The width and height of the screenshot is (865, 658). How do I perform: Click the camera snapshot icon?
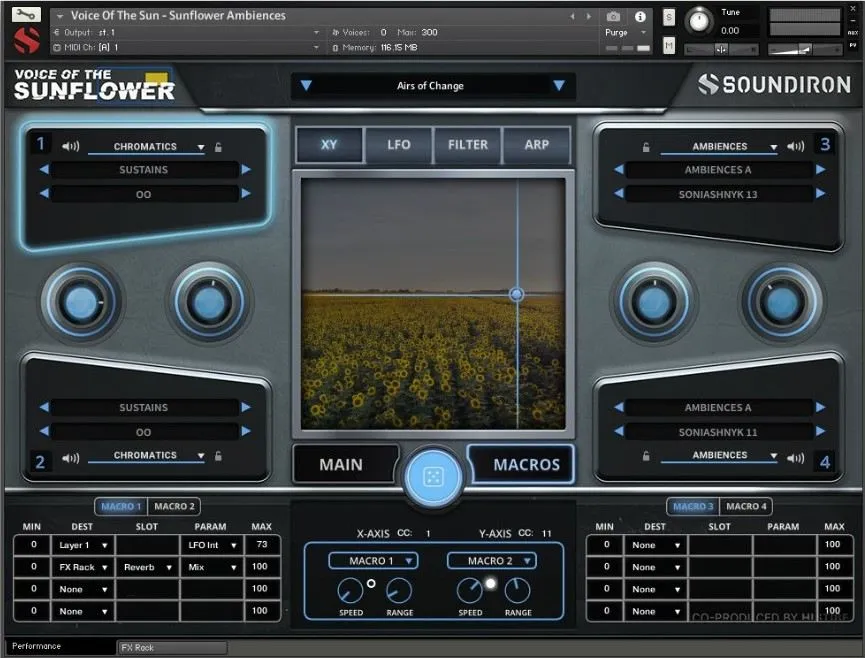point(613,17)
